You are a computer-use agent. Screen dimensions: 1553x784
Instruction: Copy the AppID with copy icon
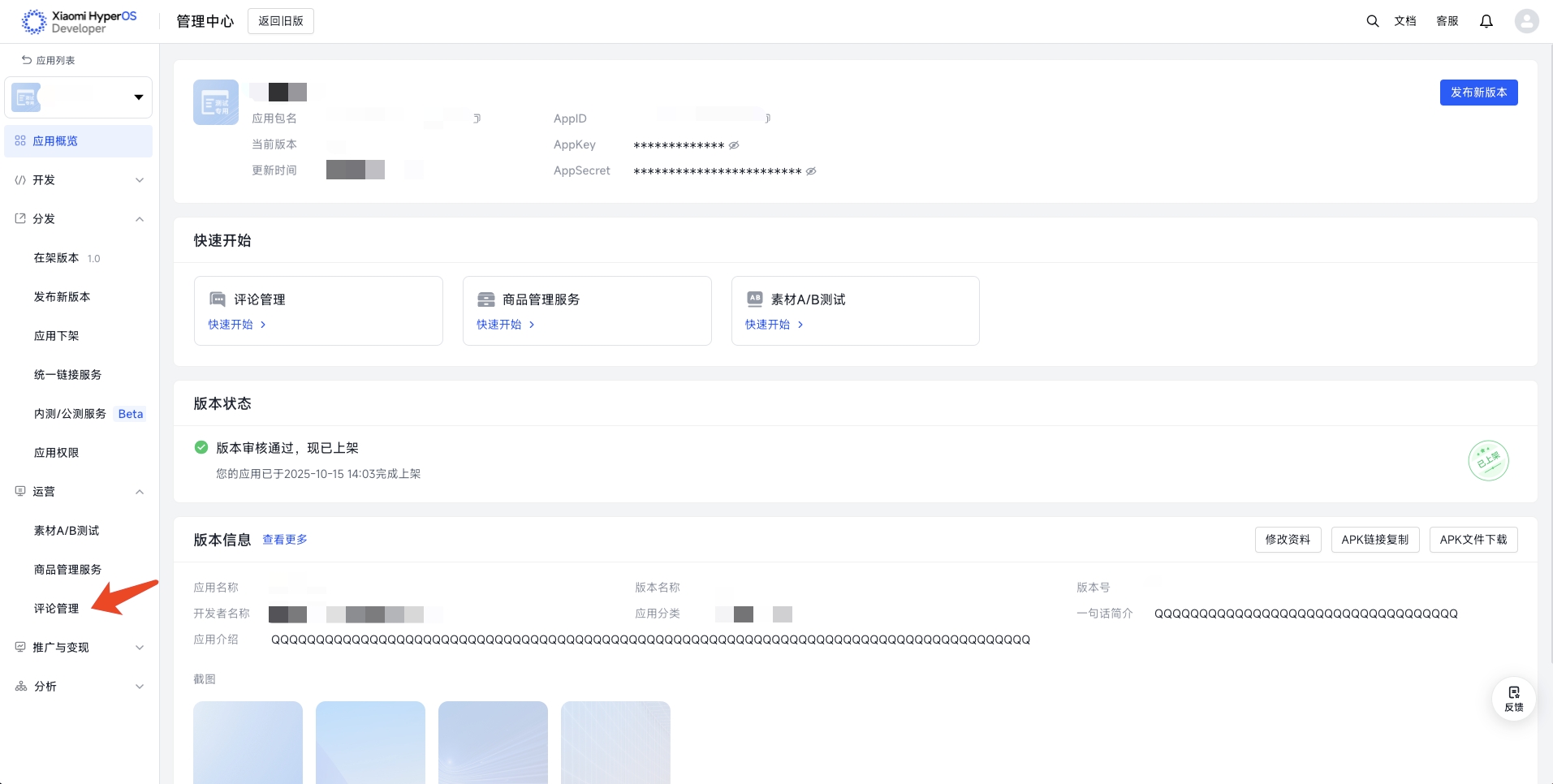767,118
